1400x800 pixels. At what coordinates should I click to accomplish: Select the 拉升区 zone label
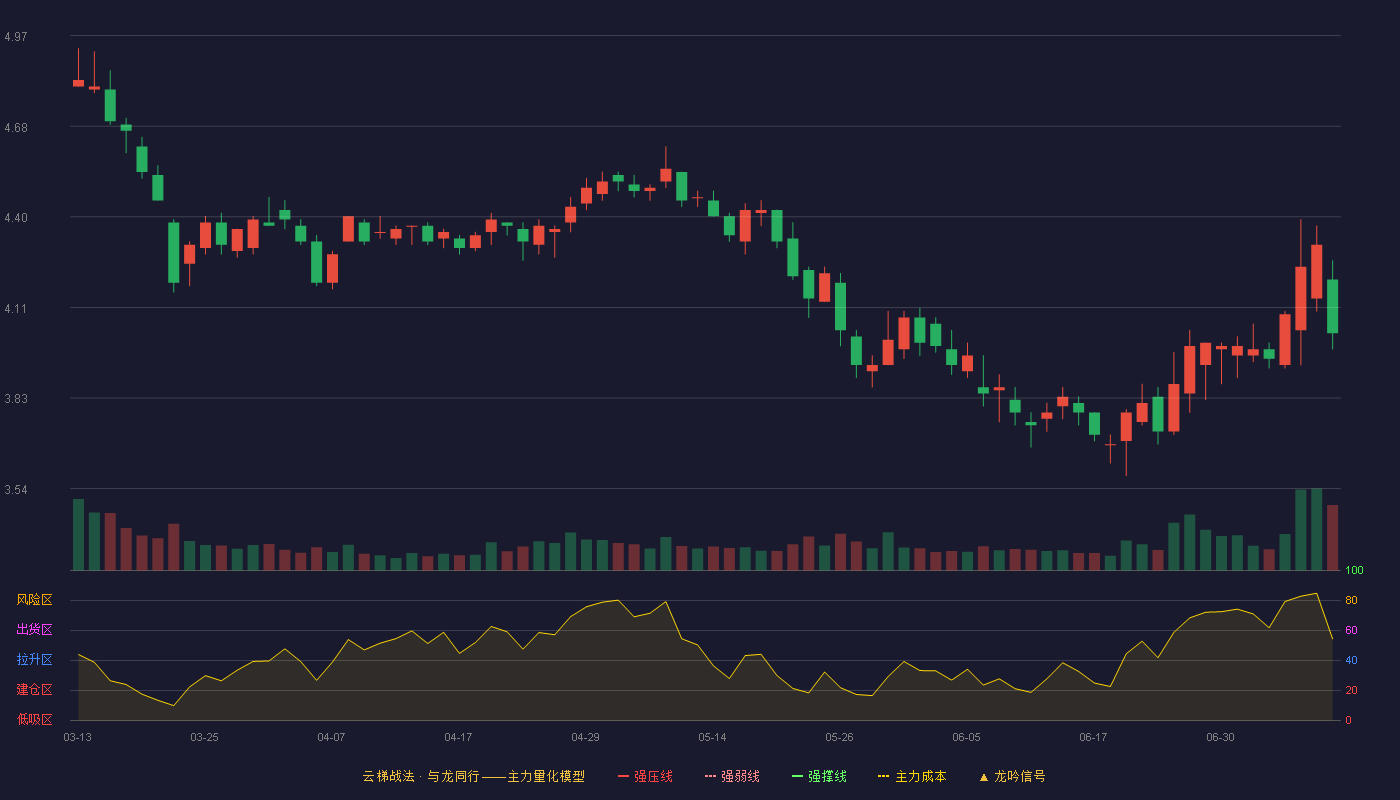click(x=34, y=660)
